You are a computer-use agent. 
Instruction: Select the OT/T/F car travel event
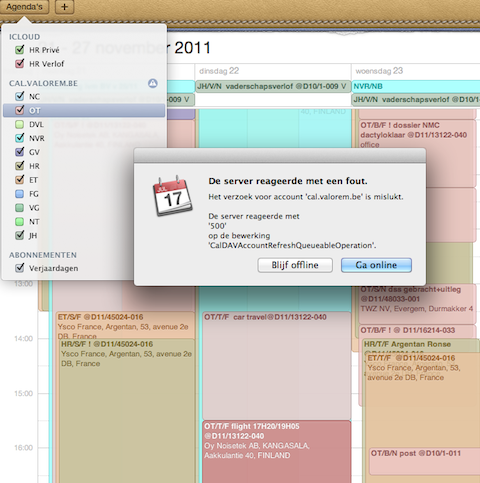click(276, 366)
